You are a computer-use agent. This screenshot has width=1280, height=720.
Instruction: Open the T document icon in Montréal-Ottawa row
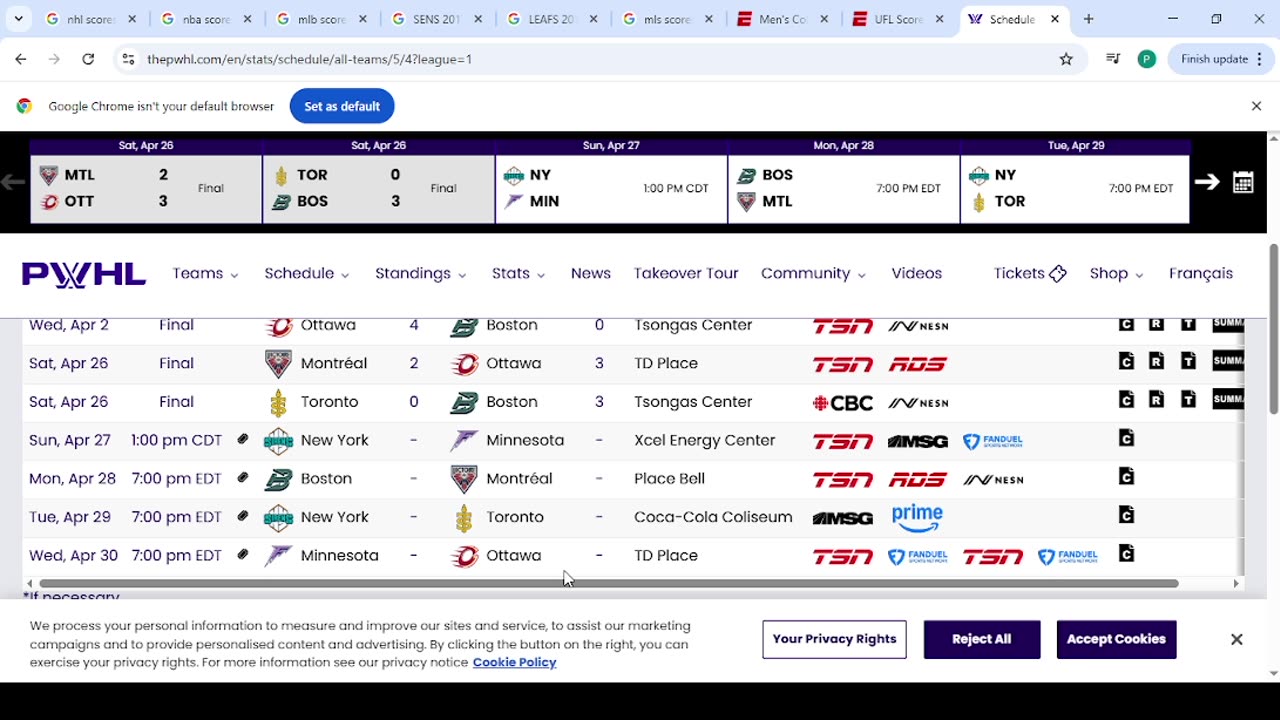(x=1188, y=362)
